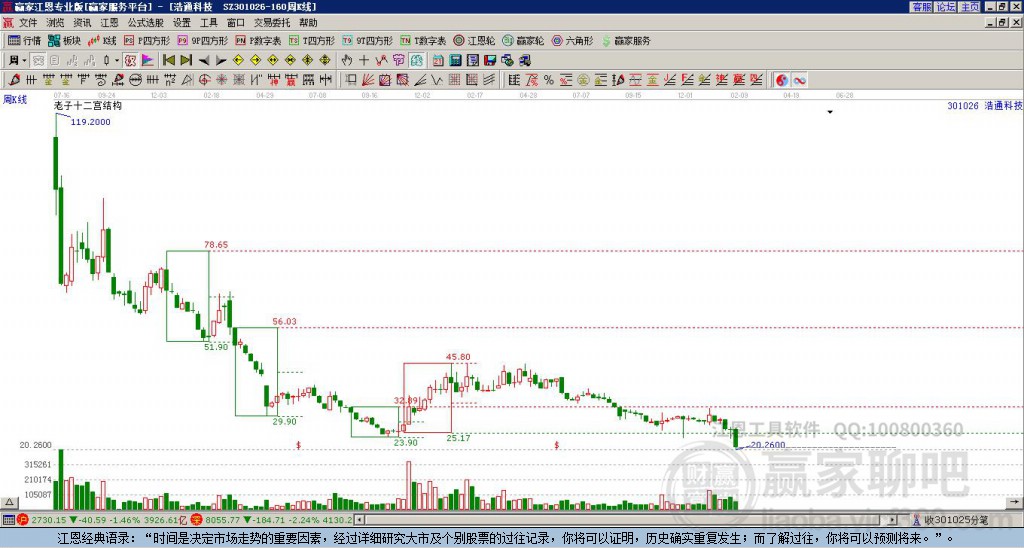
Task: Jump to the last bar icon
Action: (x=186, y=61)
